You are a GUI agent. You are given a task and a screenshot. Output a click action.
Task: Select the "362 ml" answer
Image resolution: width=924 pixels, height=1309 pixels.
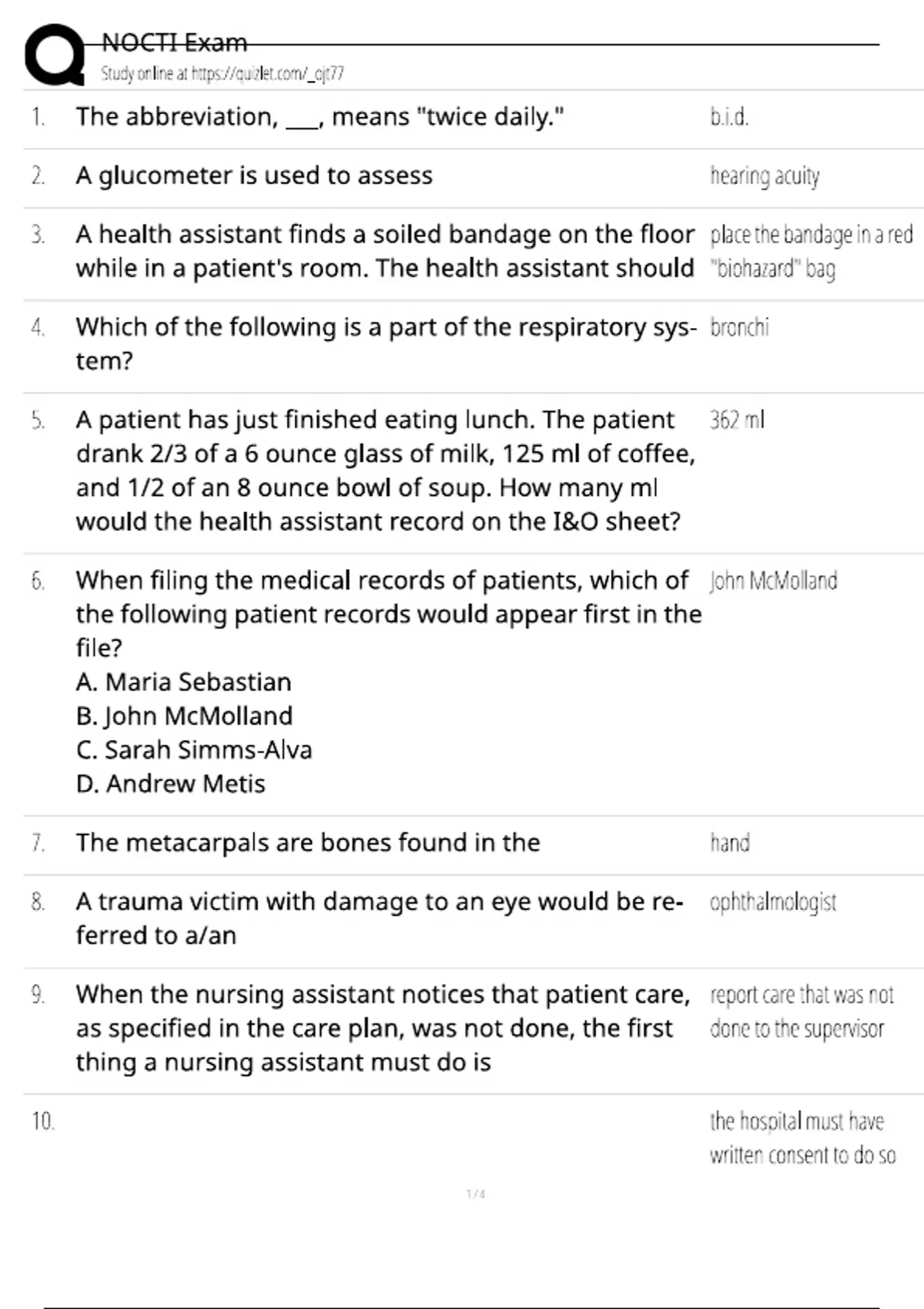[737, 420]
